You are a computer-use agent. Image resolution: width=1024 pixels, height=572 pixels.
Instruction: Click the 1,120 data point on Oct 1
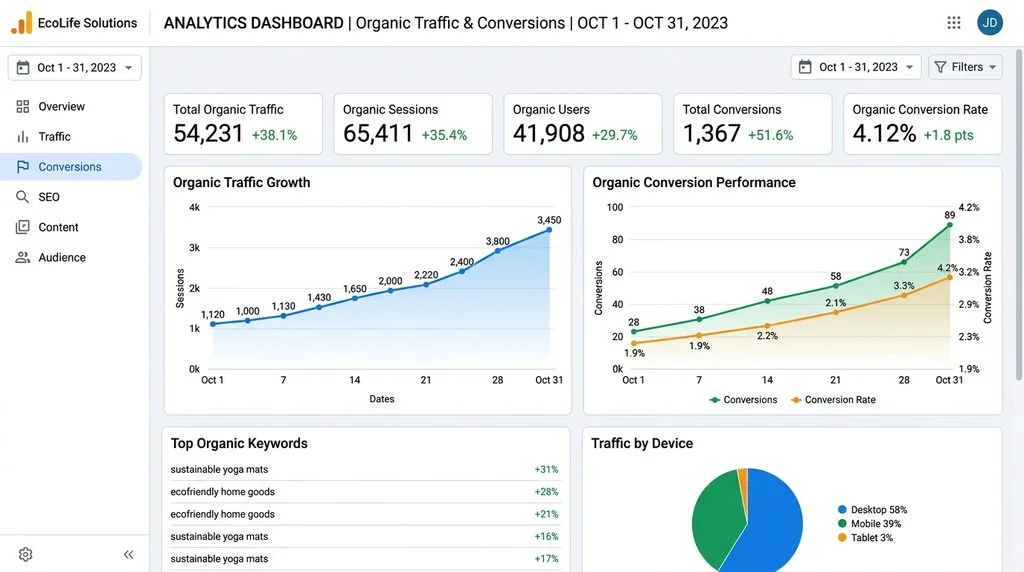click(213, 324)
